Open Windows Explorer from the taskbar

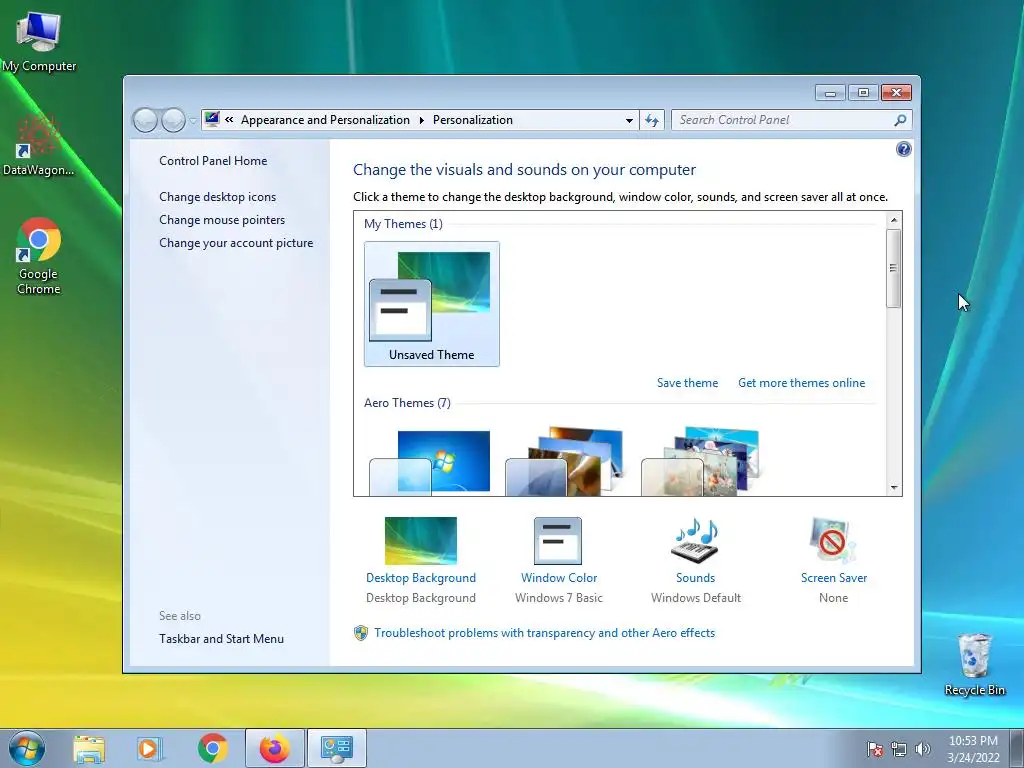click(x=89, y=748)
